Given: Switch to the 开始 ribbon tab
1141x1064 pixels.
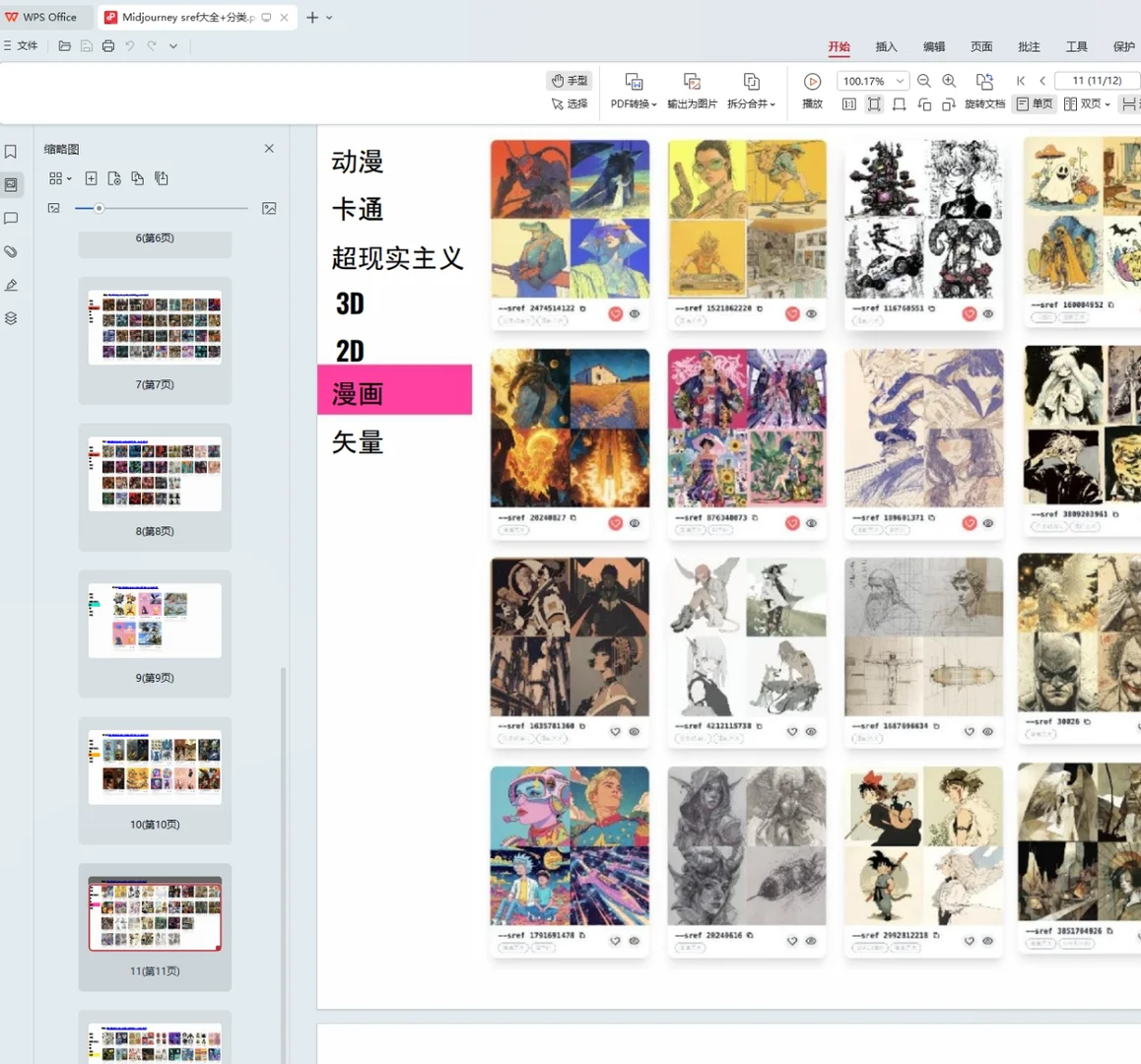Looking at the screenshot, I should coord(839,46).
